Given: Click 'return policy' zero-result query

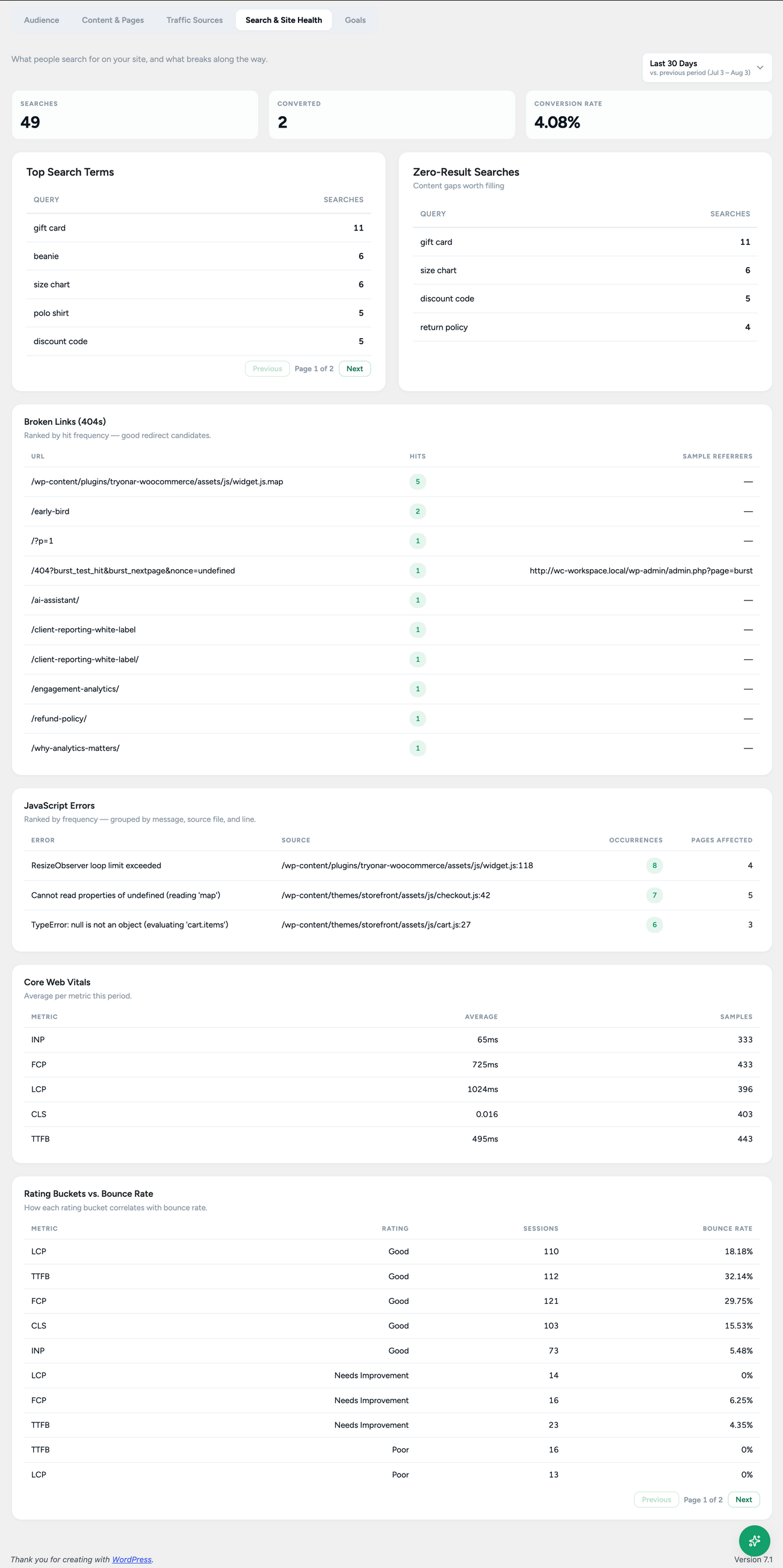Looking at the screenshot, I should pyautogui.click(x=444, y=327).
